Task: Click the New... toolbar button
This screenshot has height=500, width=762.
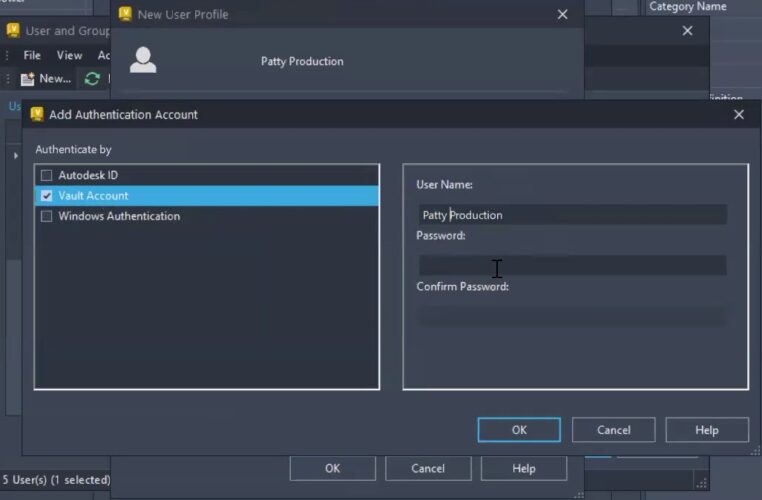Action: click(x=46, y=79)
